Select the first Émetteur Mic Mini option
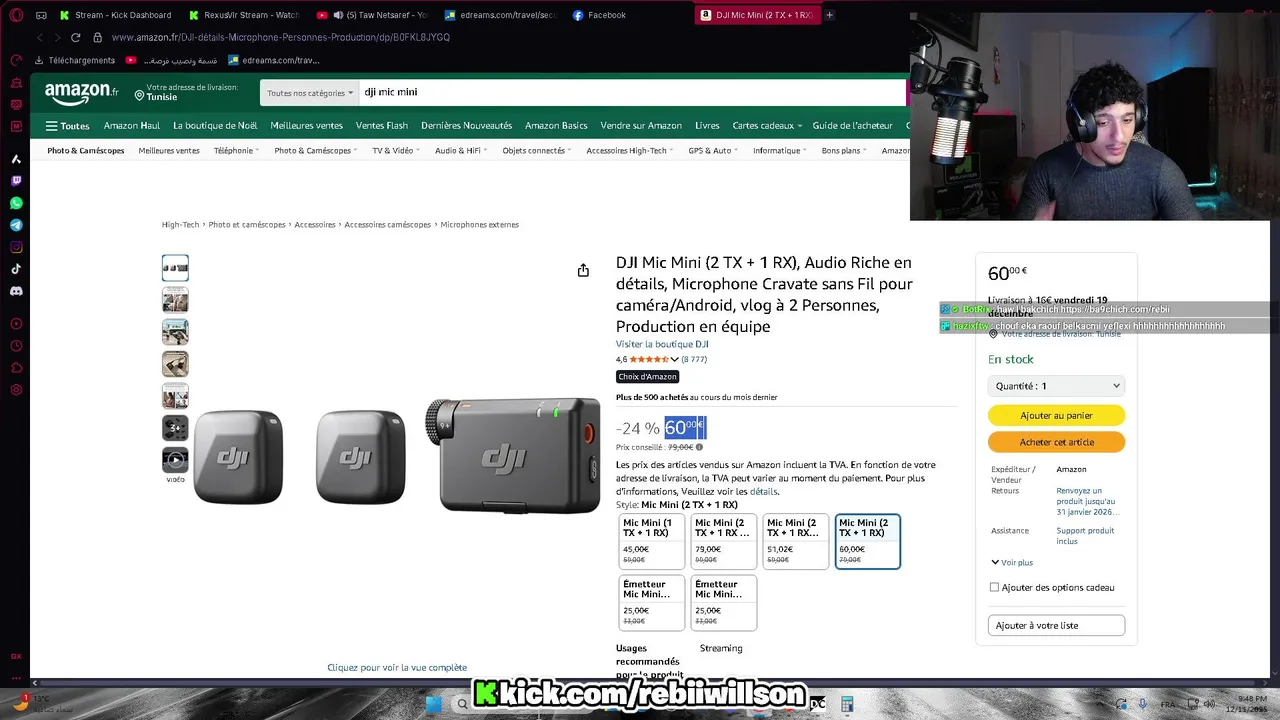 pyautogui.click(x=652, y=603)
